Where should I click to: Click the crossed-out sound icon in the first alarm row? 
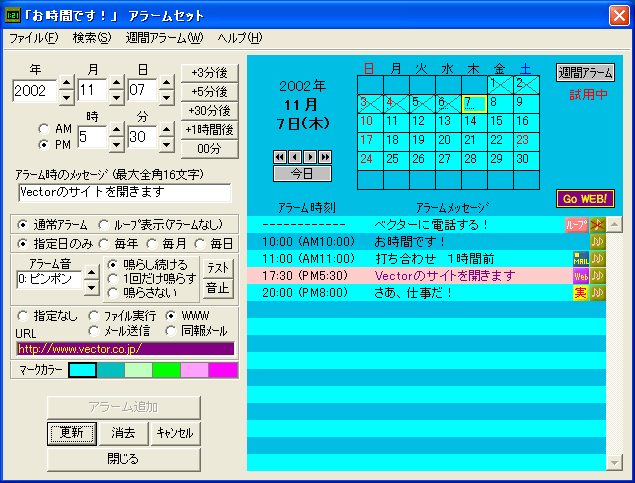[x=597, y=225]
